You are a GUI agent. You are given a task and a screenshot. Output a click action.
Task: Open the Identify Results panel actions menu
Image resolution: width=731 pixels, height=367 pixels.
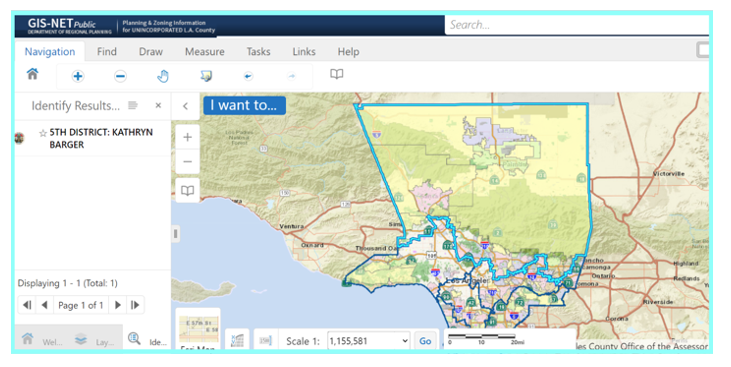pyautogui.click(x=133, y=105)
